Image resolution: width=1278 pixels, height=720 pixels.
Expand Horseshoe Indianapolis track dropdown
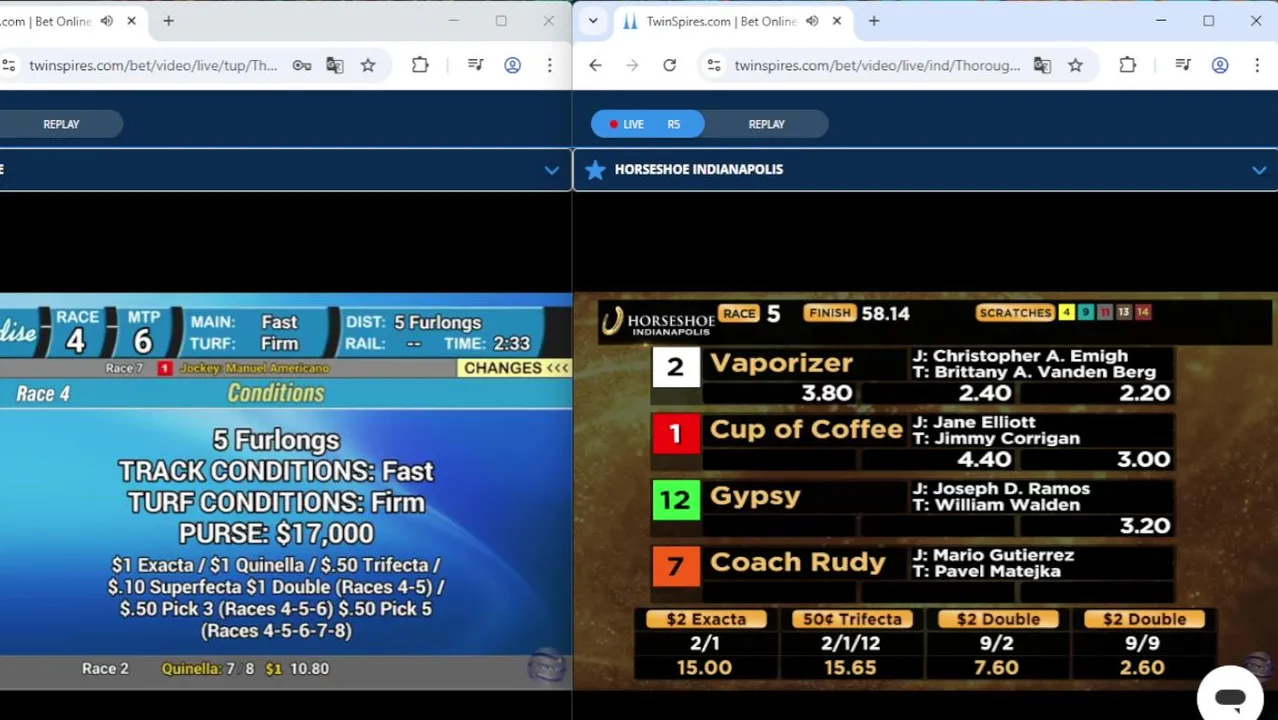point(1259,170)
